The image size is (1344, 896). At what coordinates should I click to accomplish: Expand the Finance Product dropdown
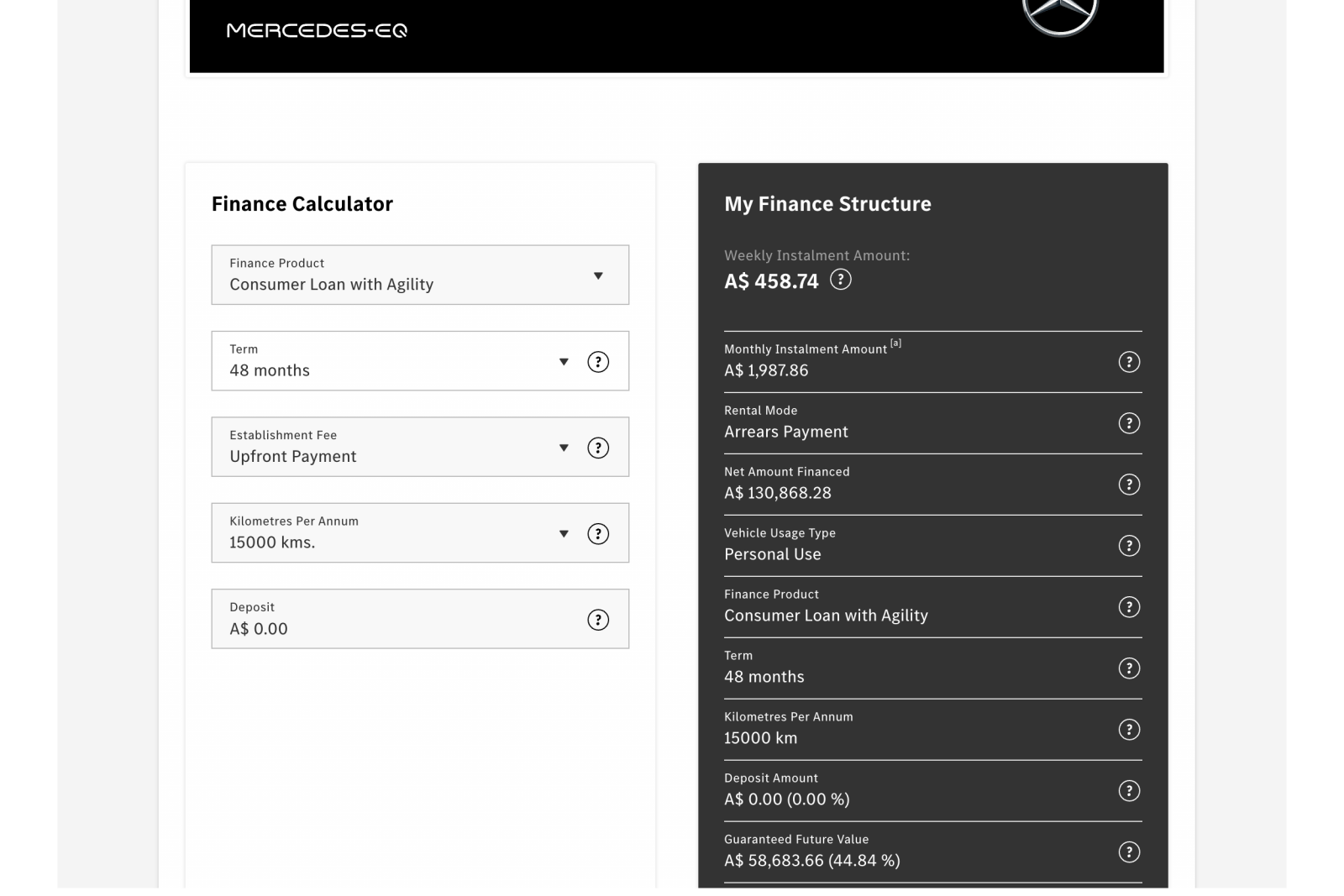coord(419,275)
